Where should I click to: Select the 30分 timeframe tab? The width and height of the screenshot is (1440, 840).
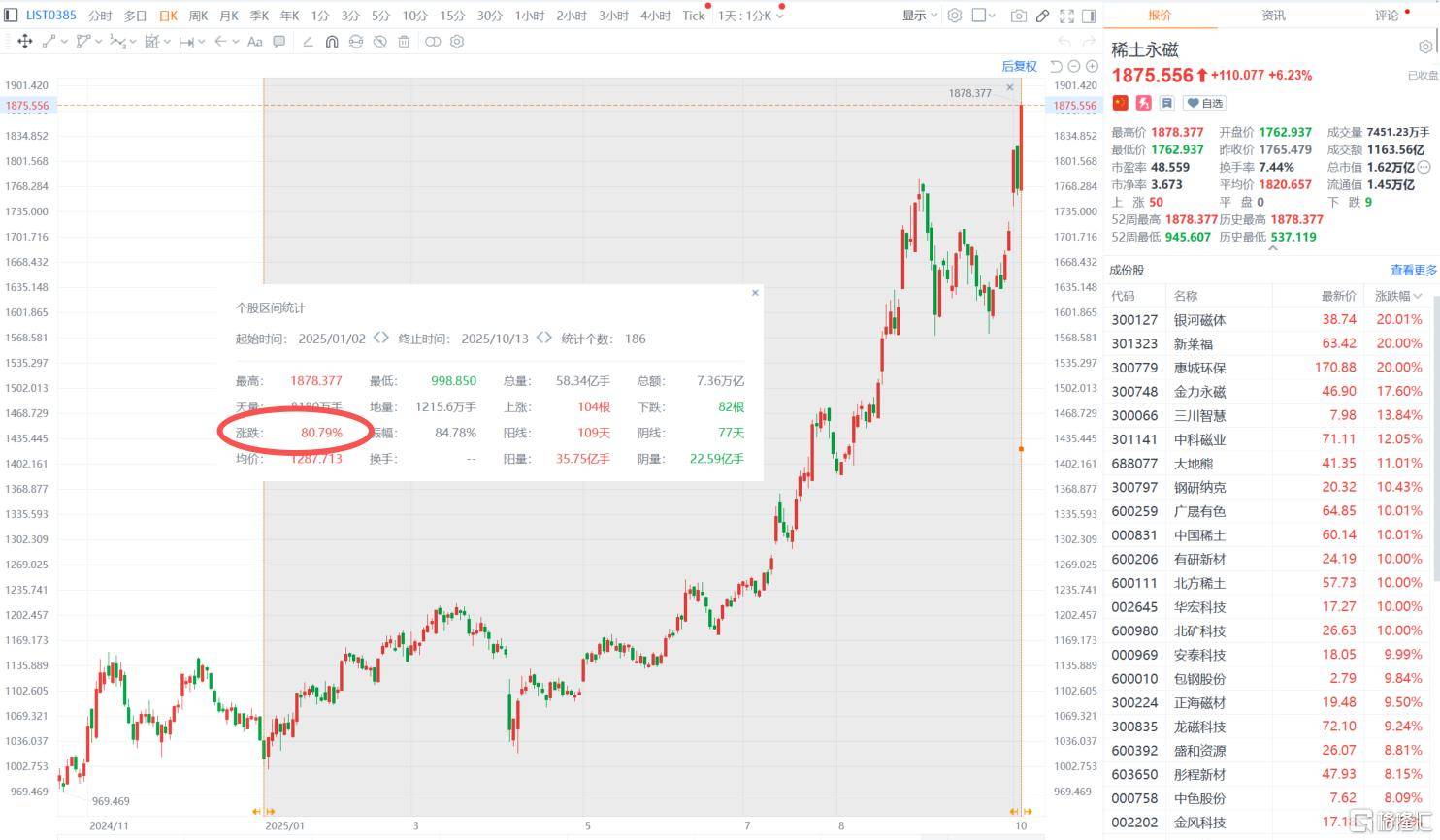(490, 16)
